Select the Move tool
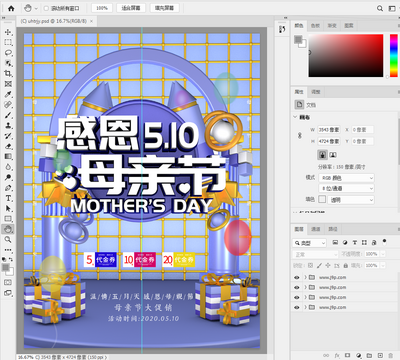Screen dimensions: 400x360 (x=8, y=32)
